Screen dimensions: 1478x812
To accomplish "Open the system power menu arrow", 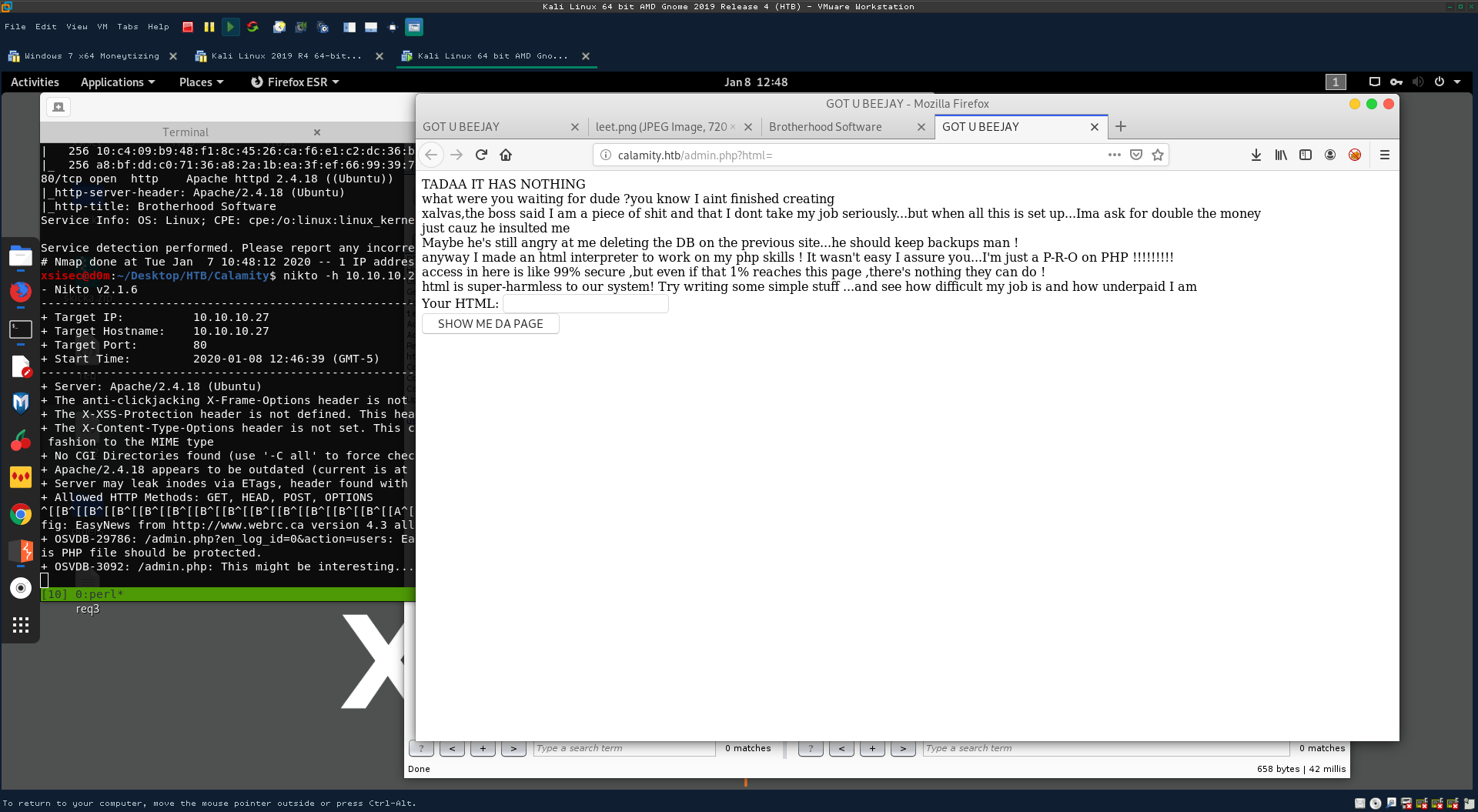I will pos(1457,82).
